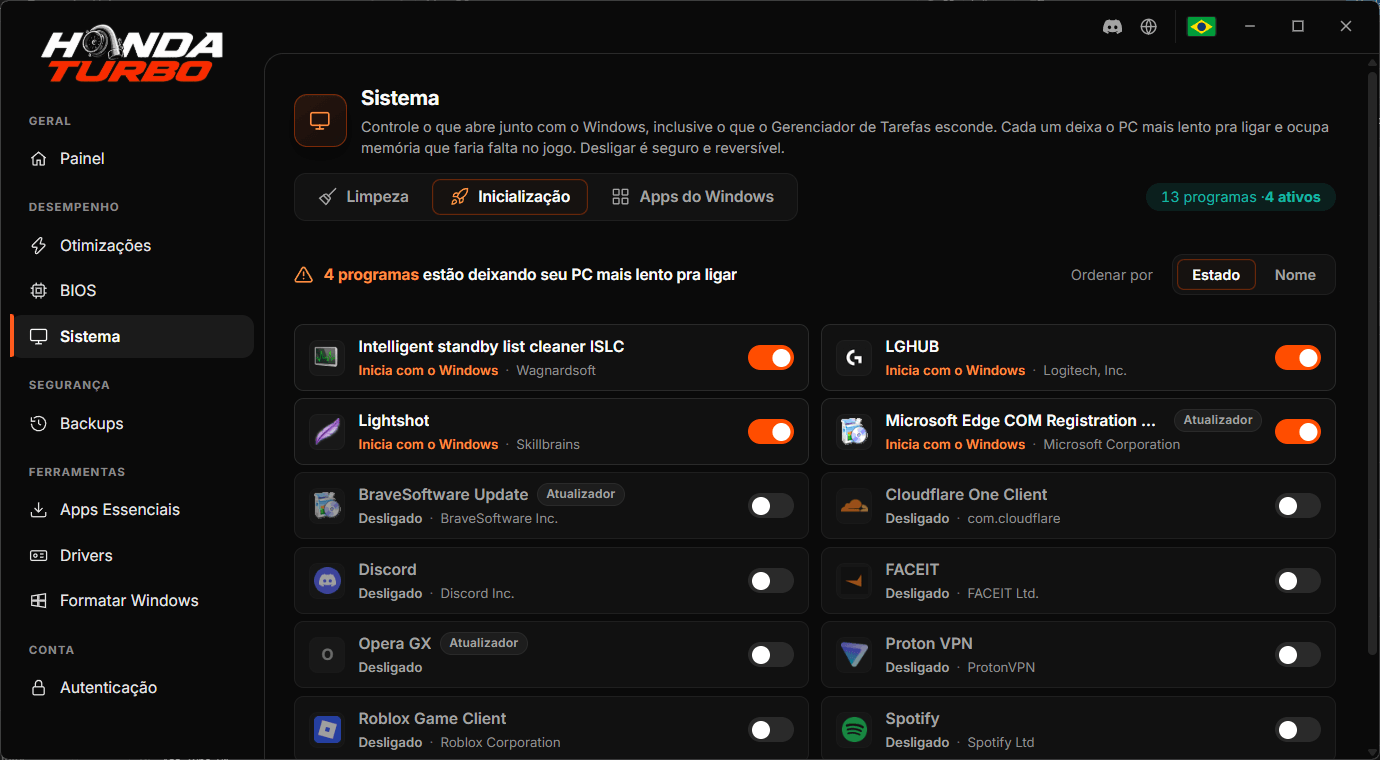This screenshot has width=1380, height=760.
Task: Click the globe website icon
Action: click(1149, 27)
